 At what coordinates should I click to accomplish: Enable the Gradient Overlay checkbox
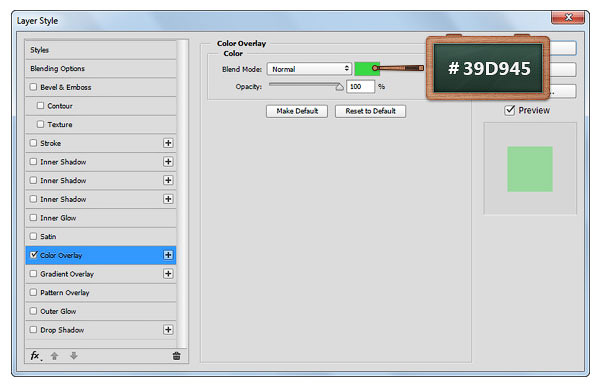point(33,273)
